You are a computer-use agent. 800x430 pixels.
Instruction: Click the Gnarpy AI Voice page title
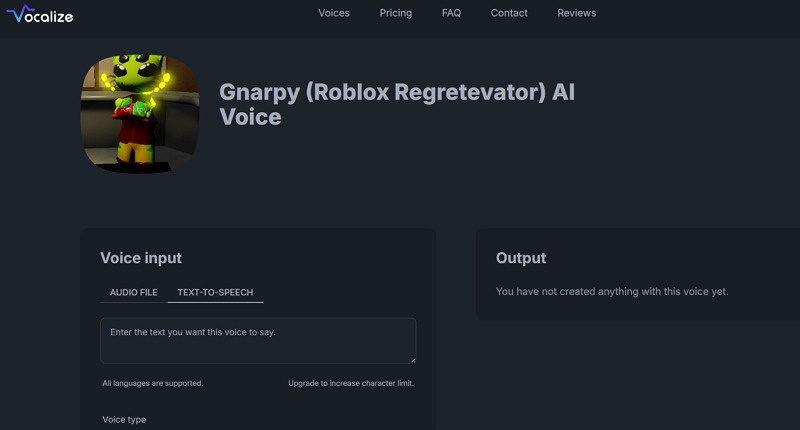pos(397,105)
